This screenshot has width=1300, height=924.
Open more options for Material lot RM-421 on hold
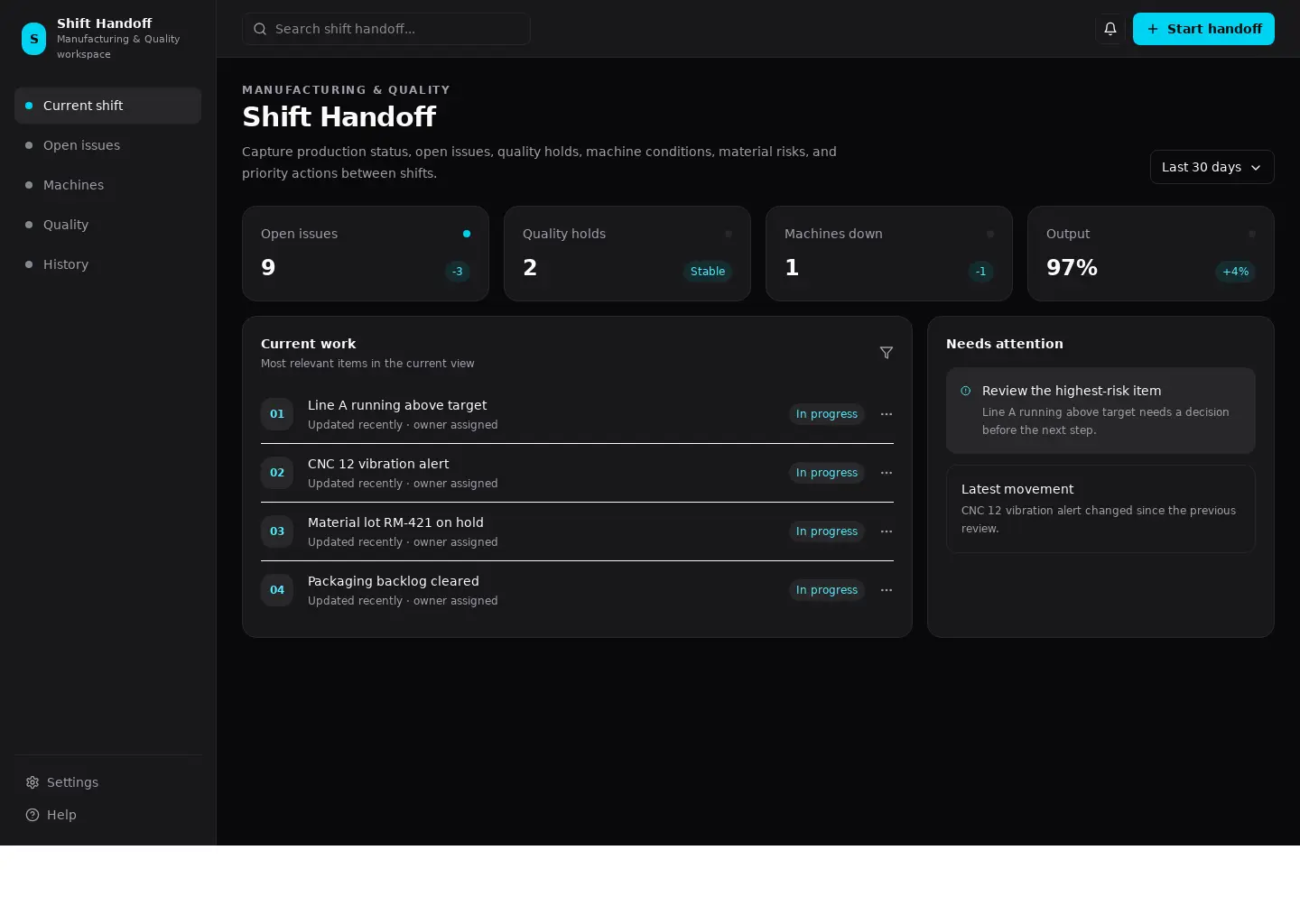point(887,531)
